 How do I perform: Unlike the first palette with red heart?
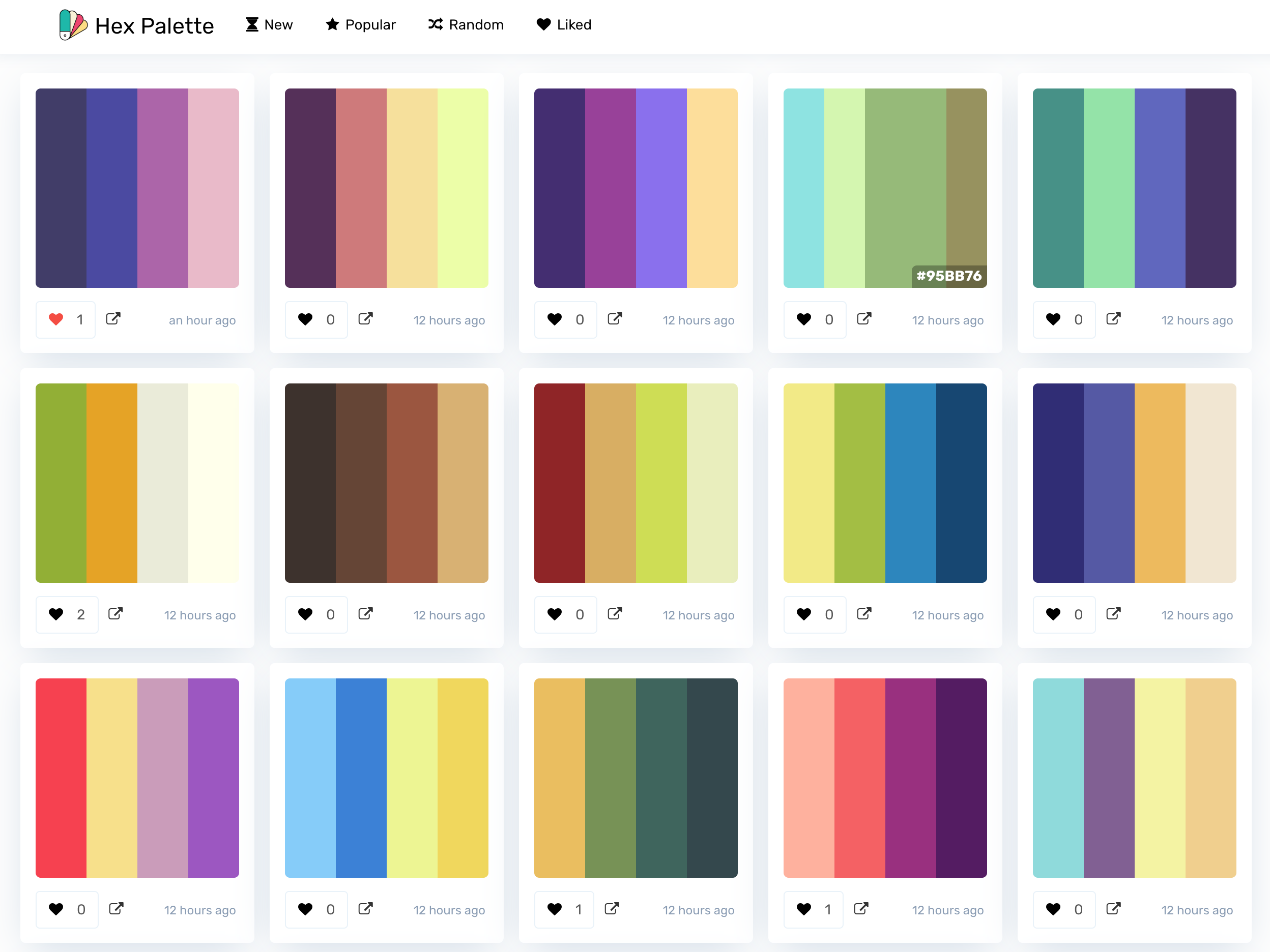pyautogui.click(x=56, y=320)
